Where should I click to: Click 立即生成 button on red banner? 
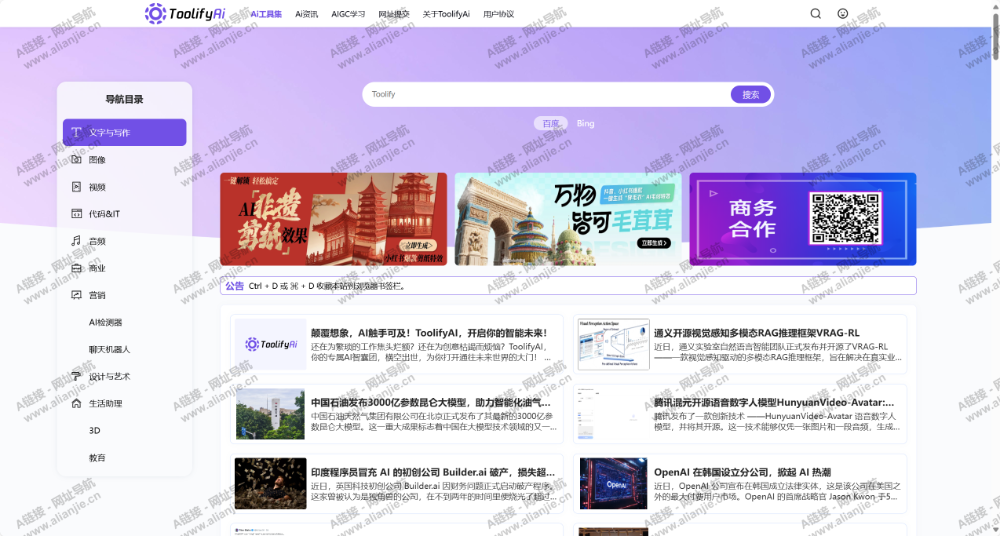419,246
